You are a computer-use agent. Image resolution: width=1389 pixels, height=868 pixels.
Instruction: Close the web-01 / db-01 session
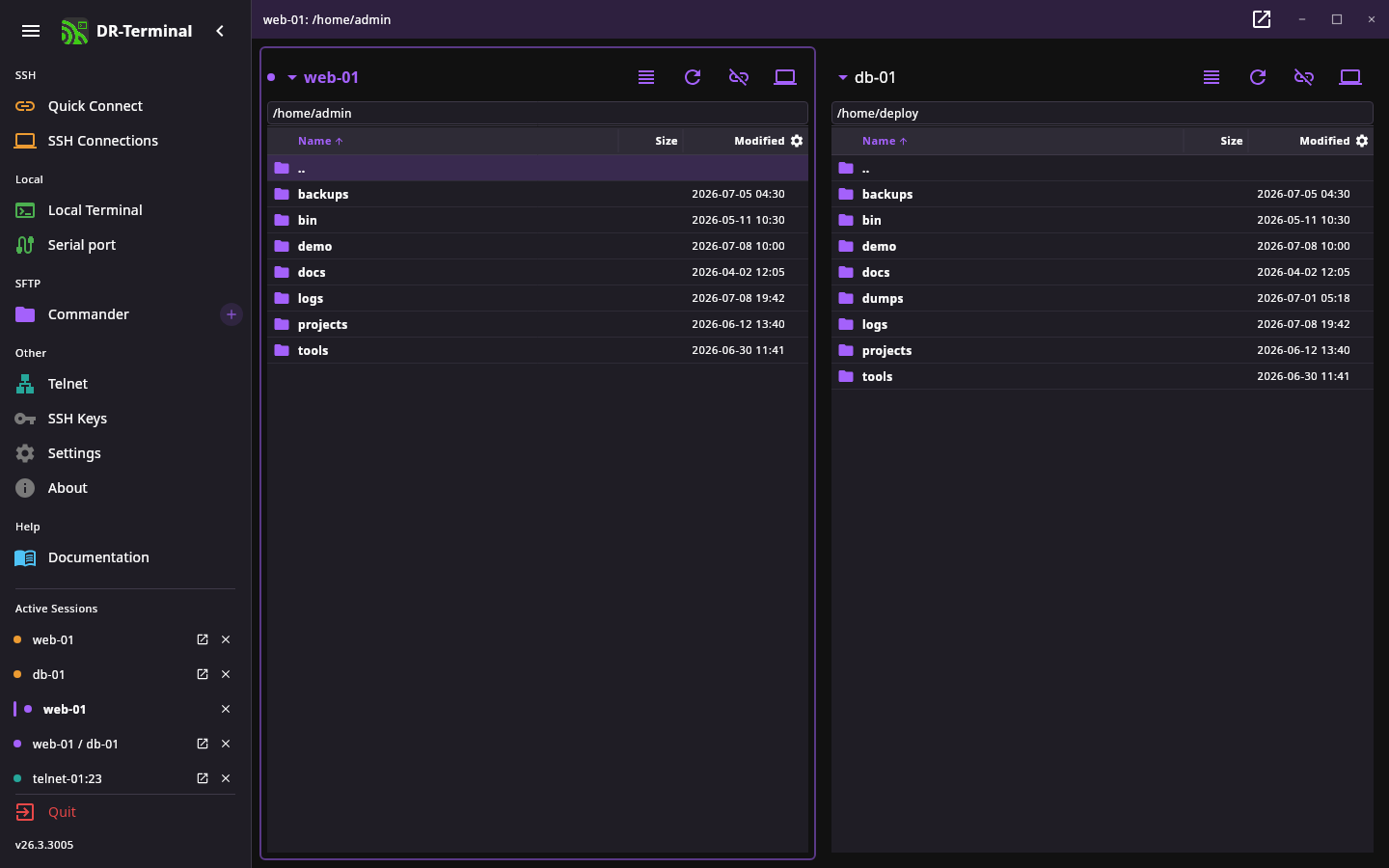pos(226,744)
